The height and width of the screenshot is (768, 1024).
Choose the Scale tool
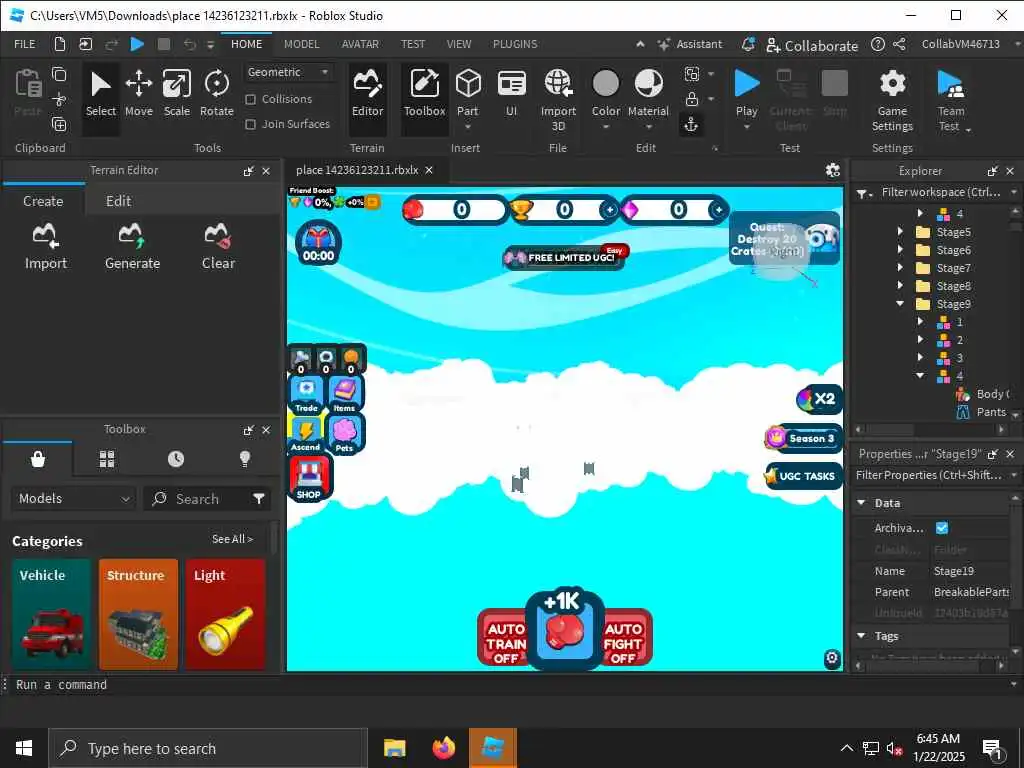click(176, 95)
